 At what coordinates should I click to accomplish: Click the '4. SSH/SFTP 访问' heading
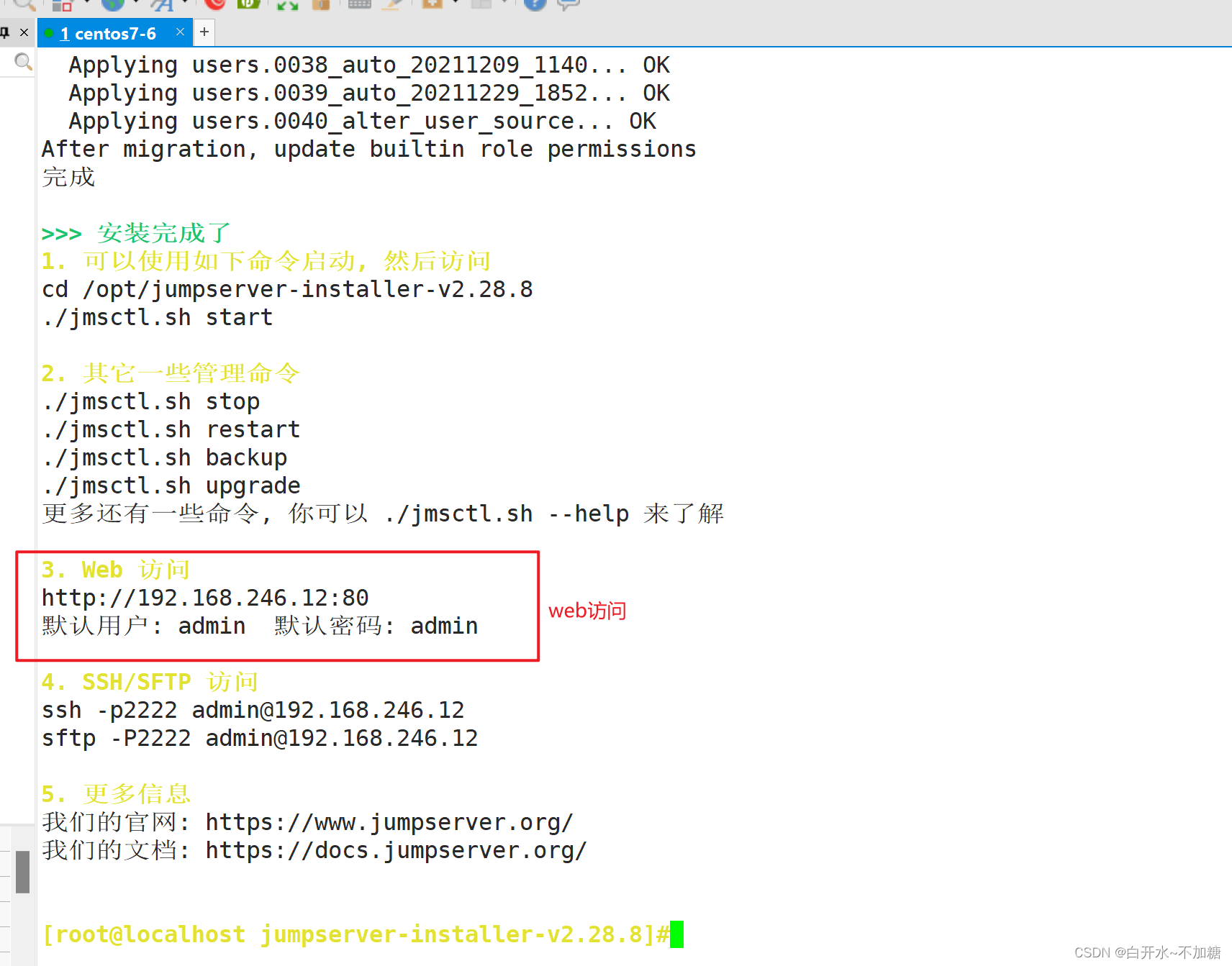point(150,682)
